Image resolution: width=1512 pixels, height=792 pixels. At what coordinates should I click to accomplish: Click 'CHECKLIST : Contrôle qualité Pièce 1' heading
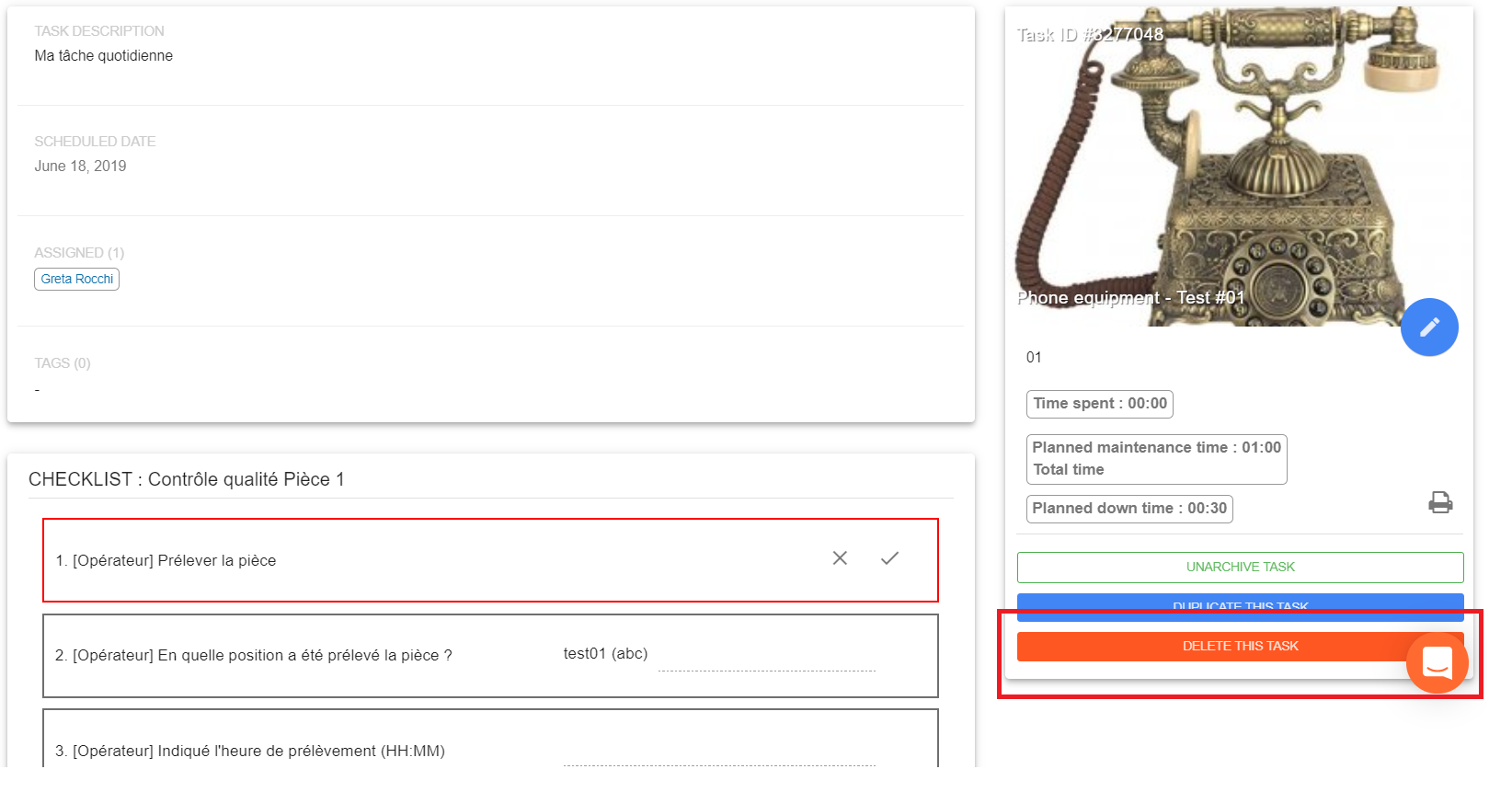[187, 479]
